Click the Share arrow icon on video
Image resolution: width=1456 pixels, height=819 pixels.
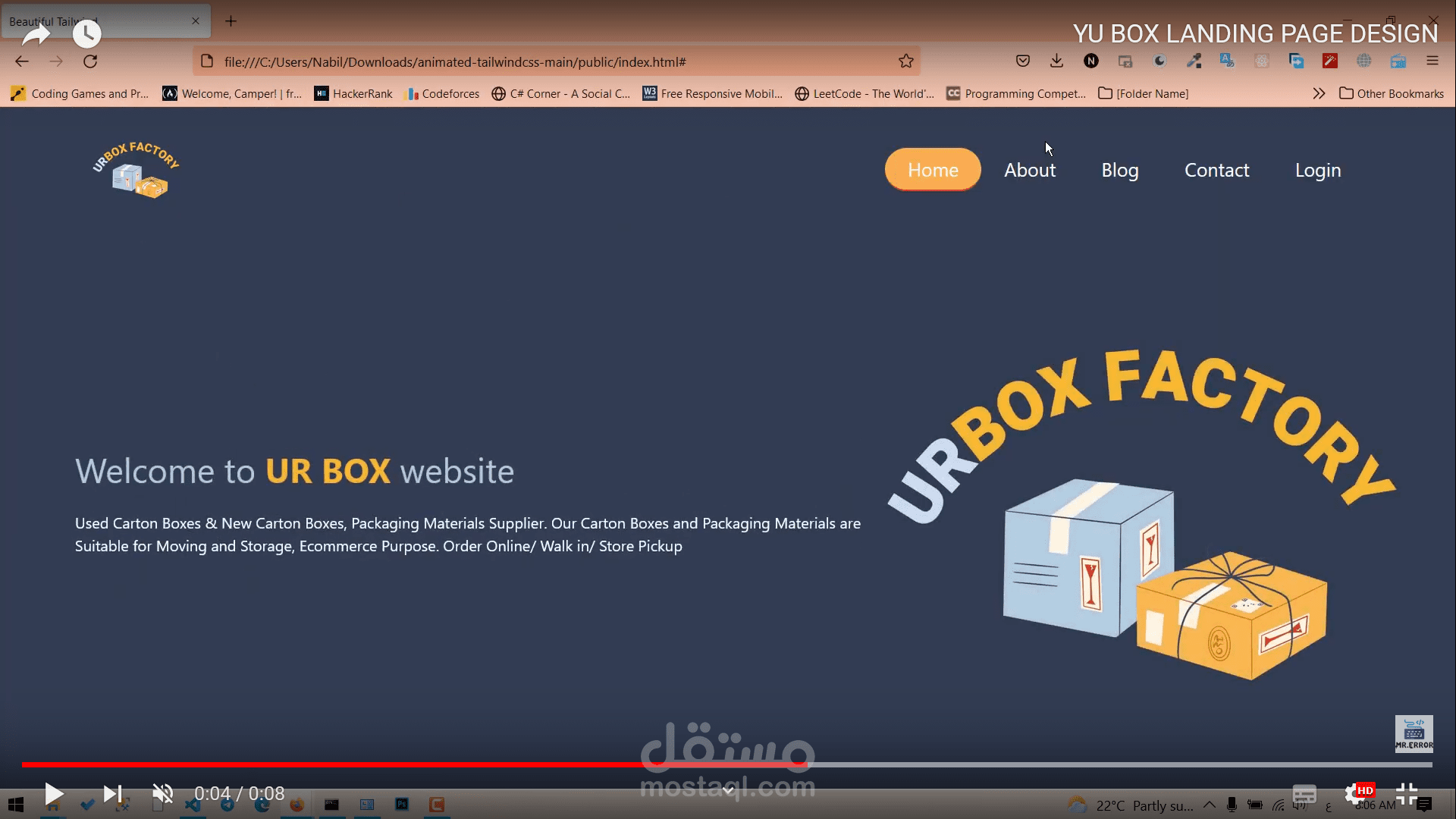point(36,34)
